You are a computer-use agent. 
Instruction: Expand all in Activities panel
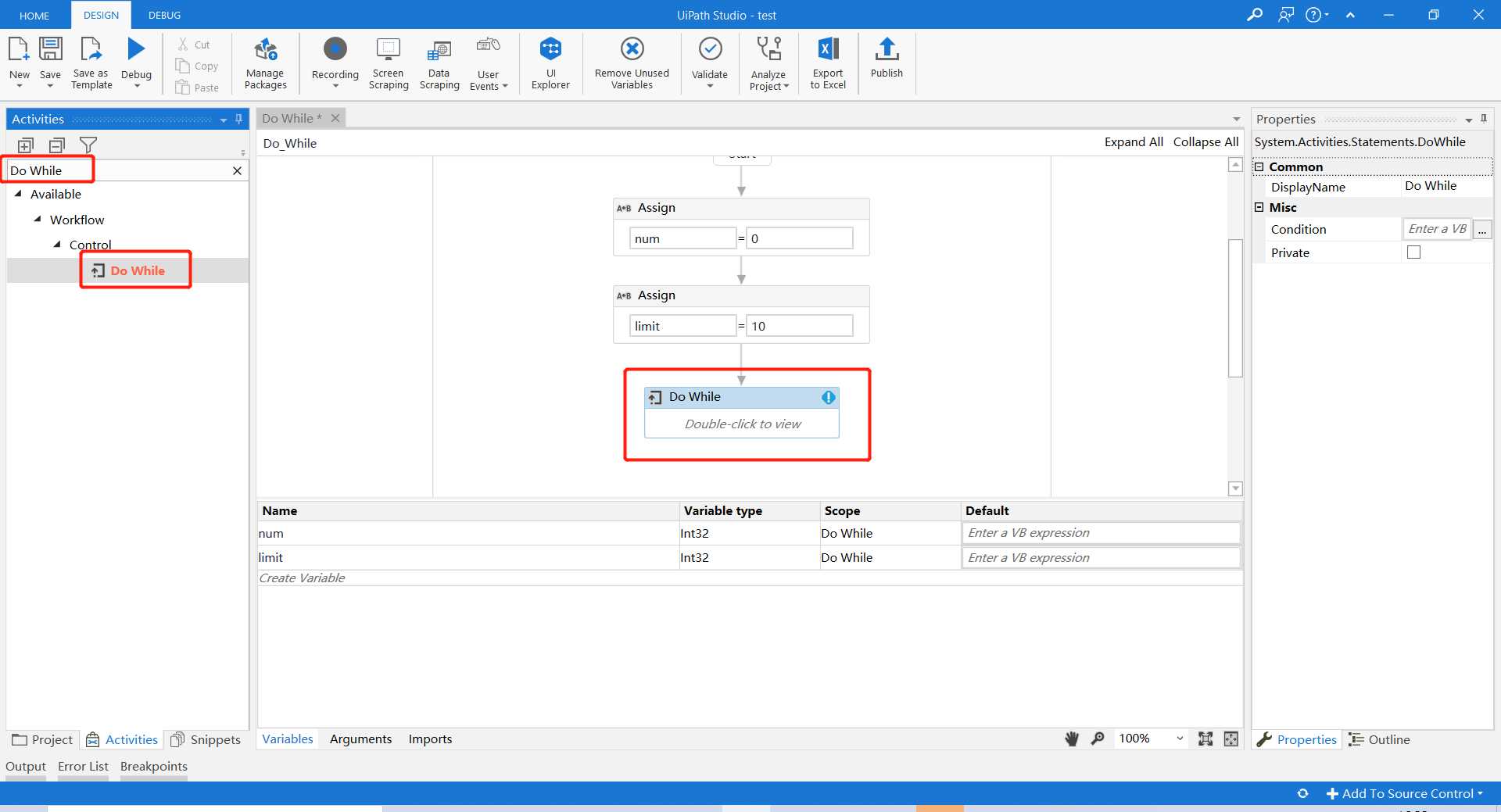click(26, 145)
